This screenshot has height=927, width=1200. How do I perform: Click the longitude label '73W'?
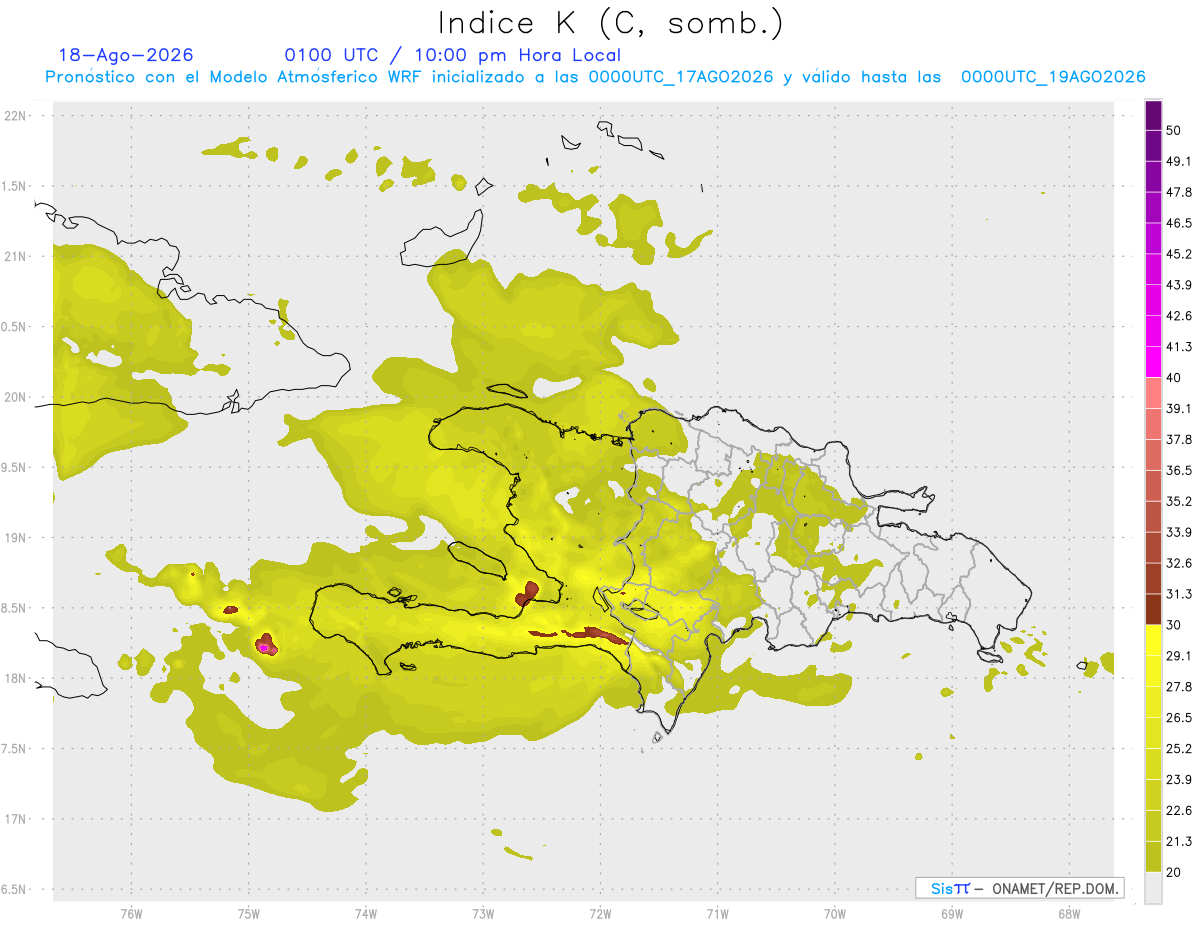coord(483,913)
